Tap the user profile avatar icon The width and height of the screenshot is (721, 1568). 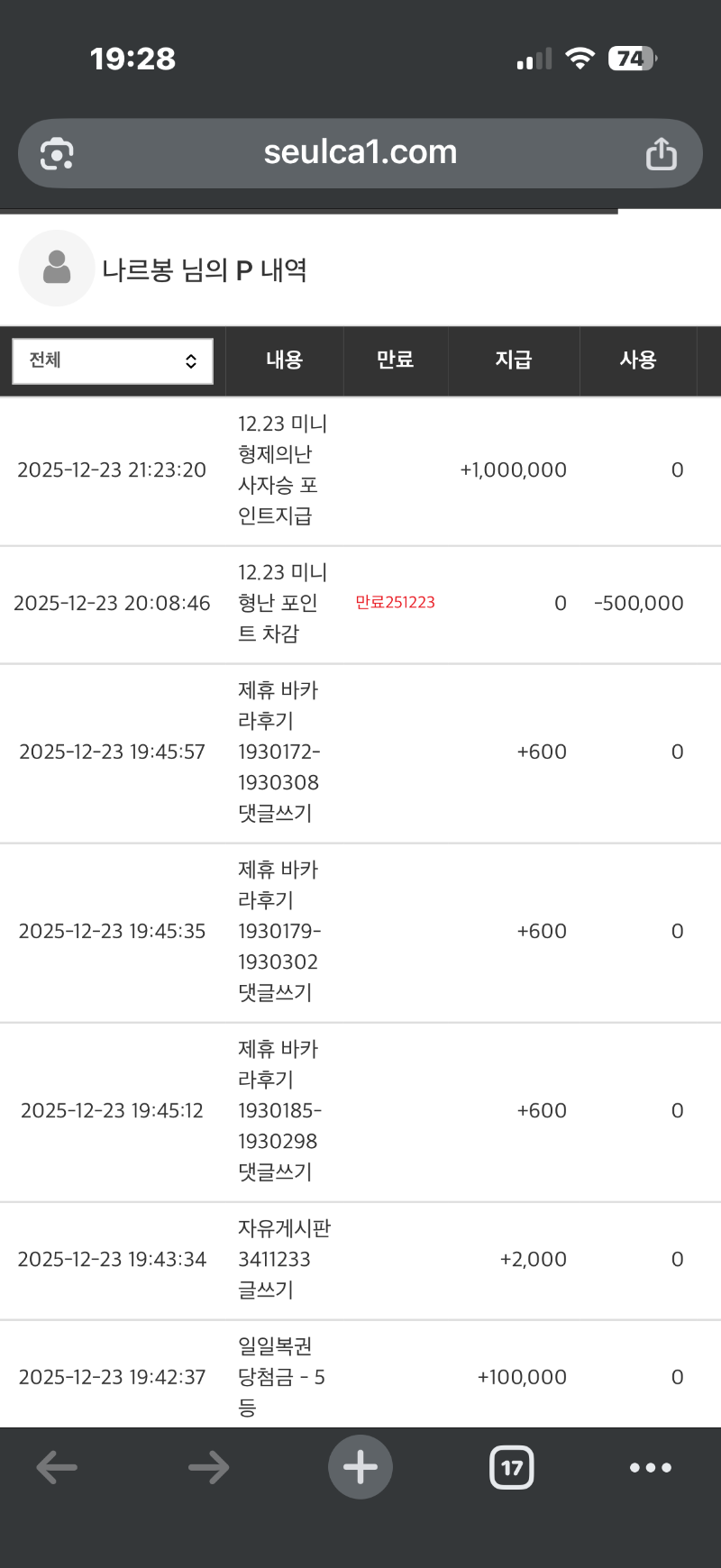[57, 269]
